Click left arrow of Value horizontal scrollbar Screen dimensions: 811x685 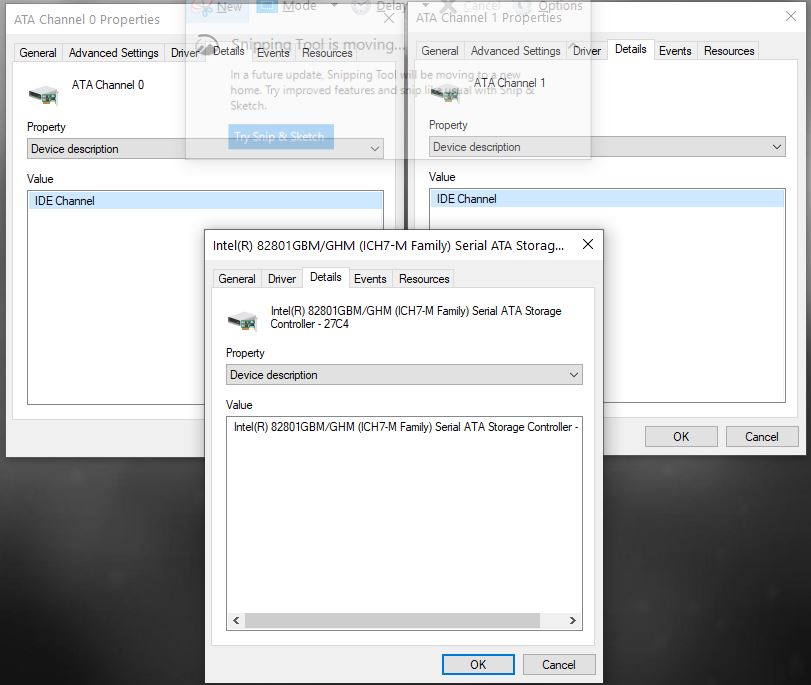(x=236, y=620)
